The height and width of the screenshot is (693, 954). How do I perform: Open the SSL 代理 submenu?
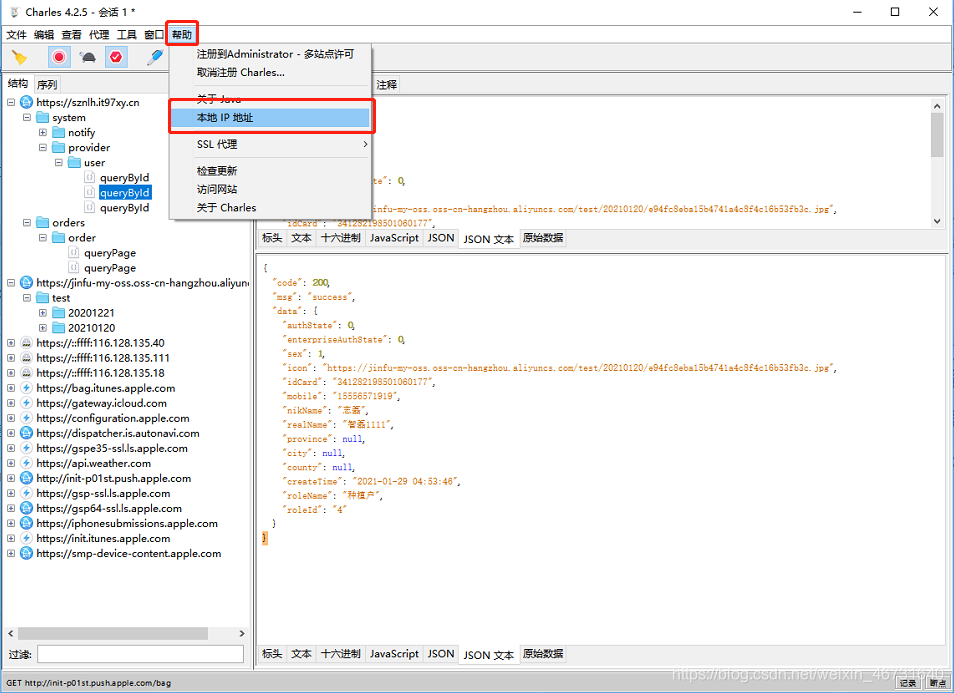[270, 144]
